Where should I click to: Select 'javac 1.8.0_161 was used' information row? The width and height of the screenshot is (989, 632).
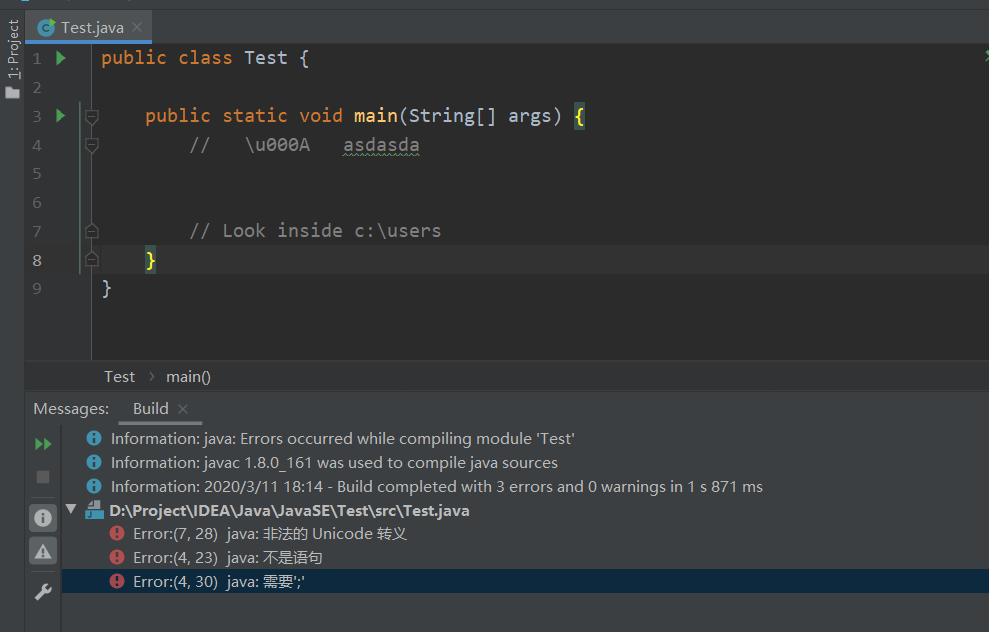334,462
